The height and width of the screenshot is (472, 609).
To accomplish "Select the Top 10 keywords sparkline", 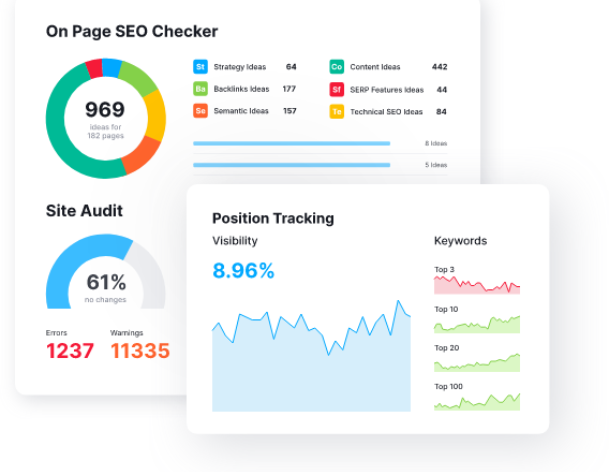I will tap(476, 324).
